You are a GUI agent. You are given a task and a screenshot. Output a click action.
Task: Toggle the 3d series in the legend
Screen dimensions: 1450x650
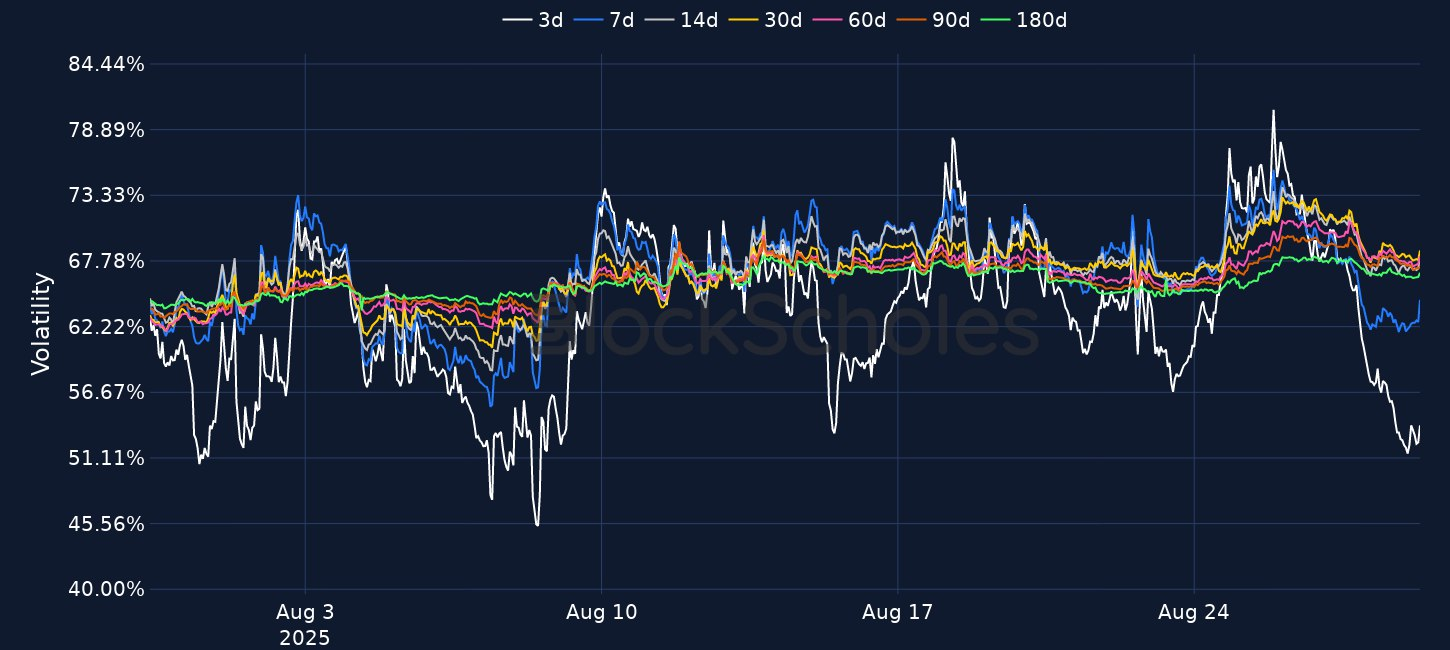pyautogui.click(x=533, y=19)
